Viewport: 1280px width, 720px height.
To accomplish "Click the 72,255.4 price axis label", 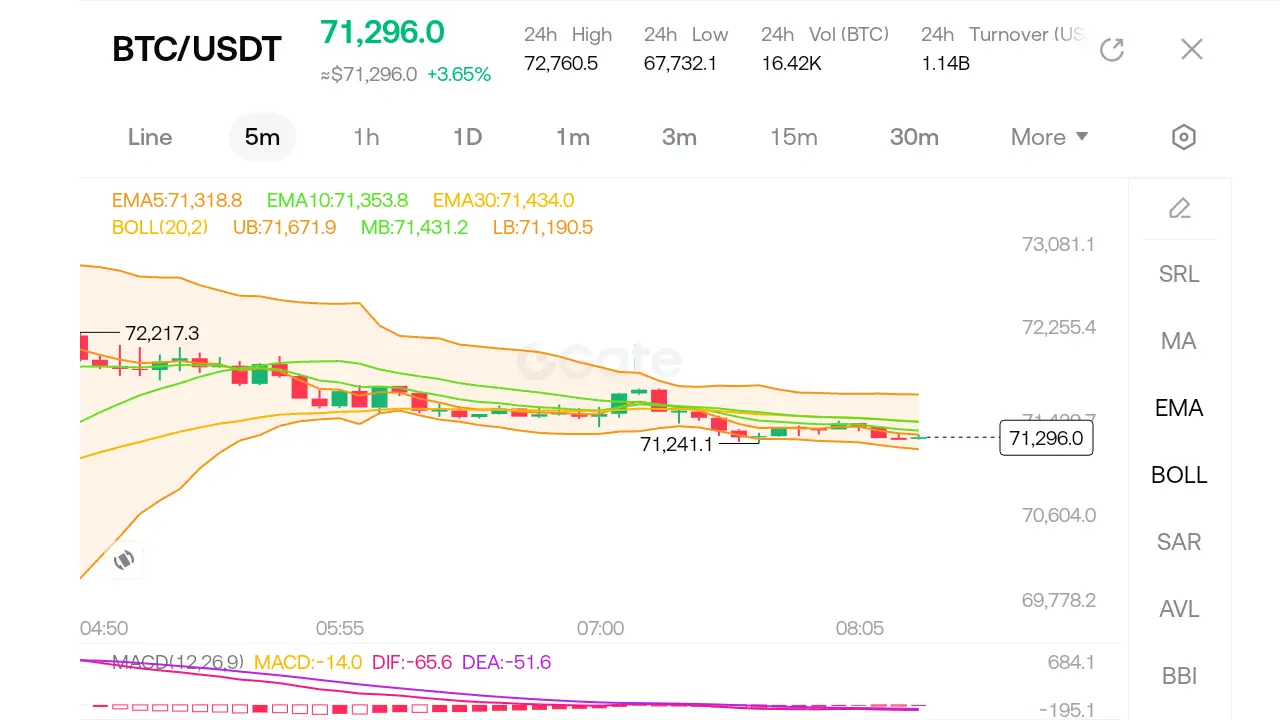I will (1058, 328).
